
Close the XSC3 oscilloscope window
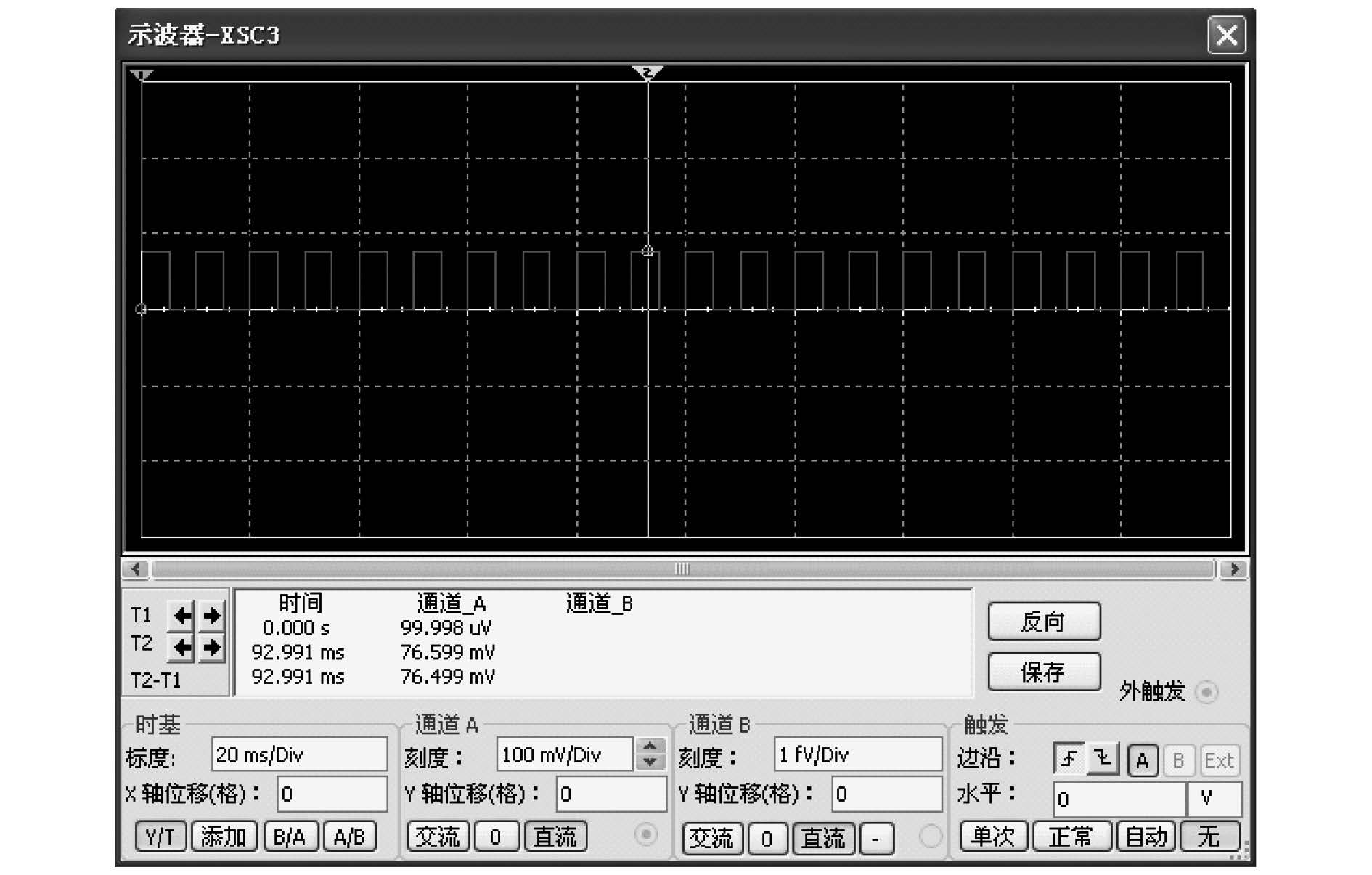click(x=1226, y=35)
